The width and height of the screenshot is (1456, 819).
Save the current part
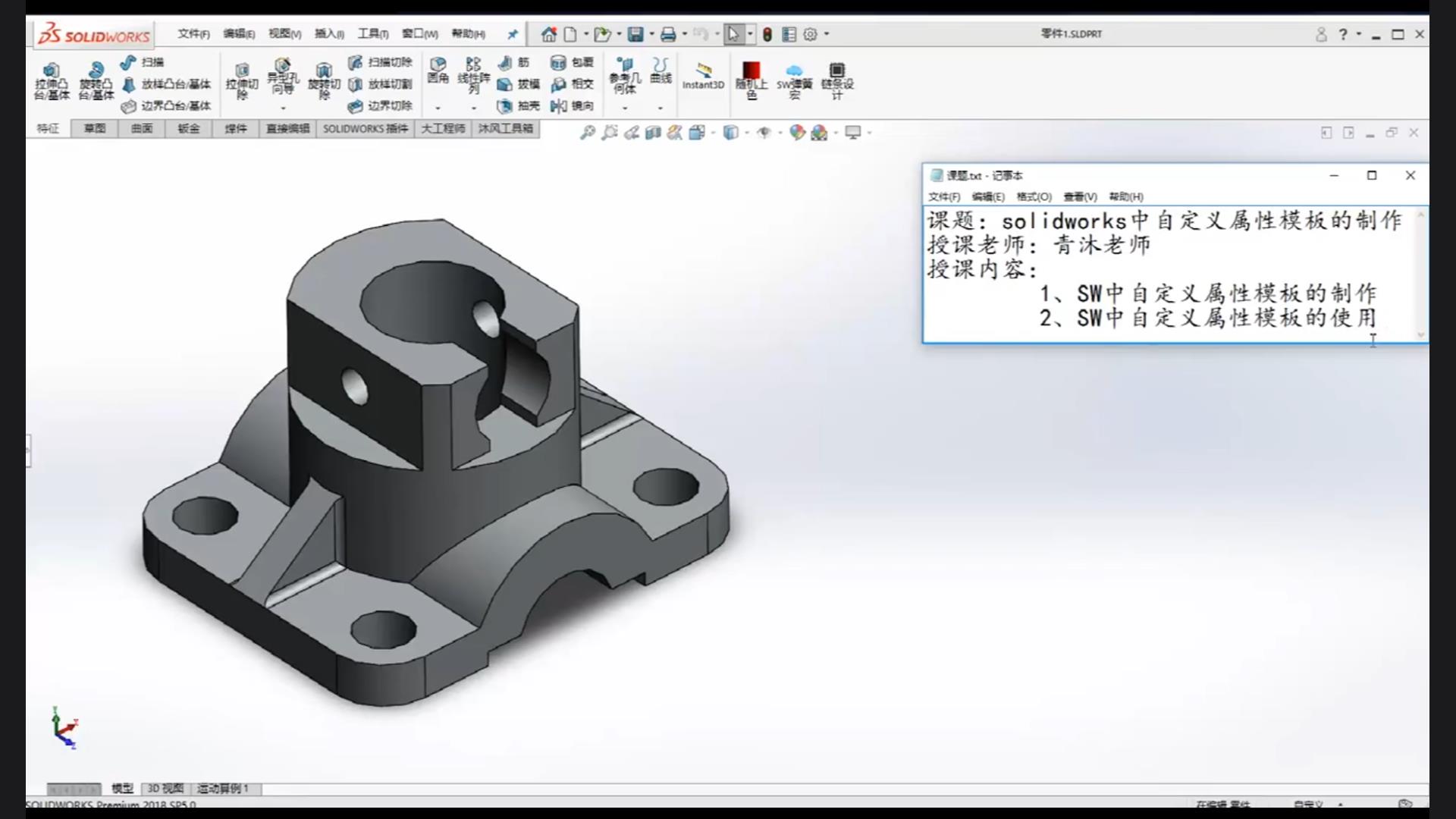point(635,34)
